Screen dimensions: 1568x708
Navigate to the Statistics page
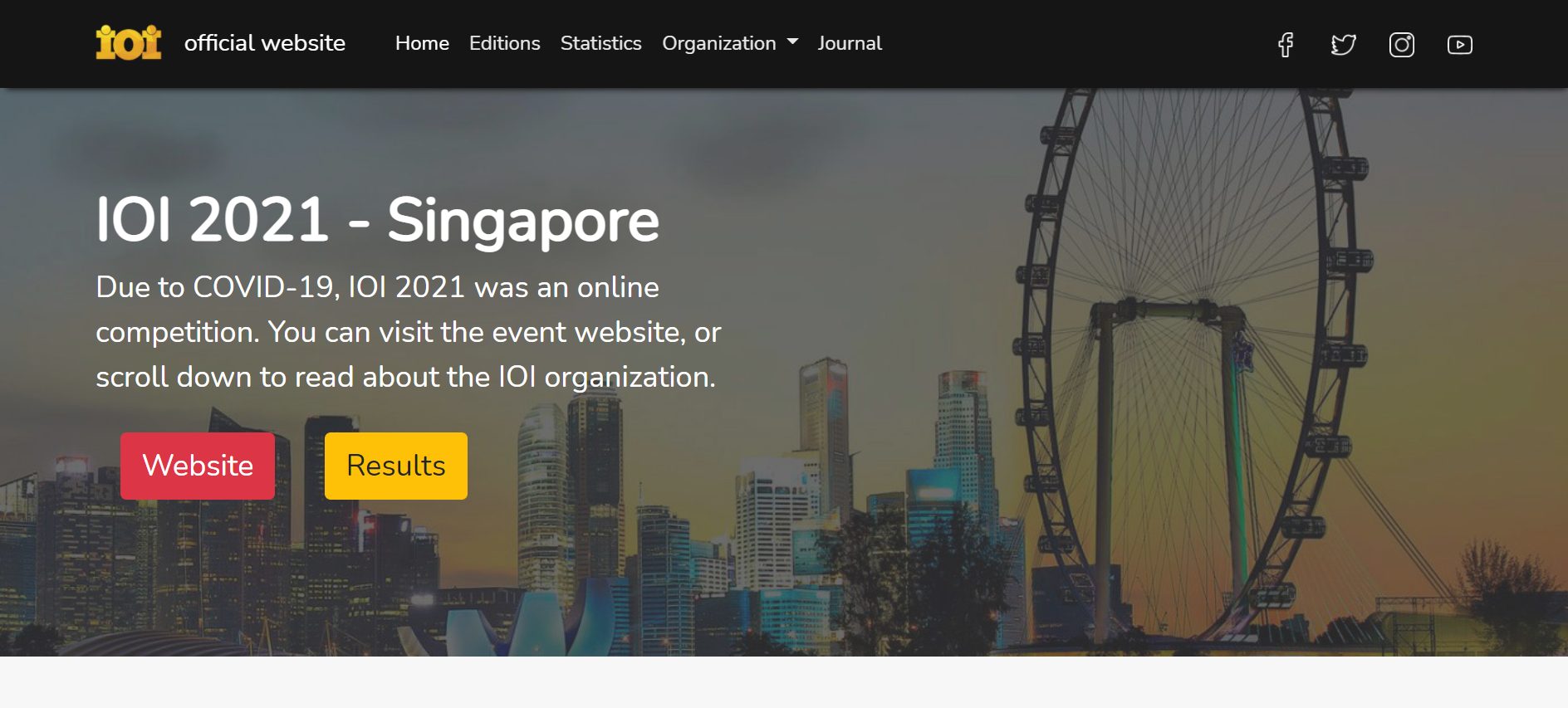point(600,43)
